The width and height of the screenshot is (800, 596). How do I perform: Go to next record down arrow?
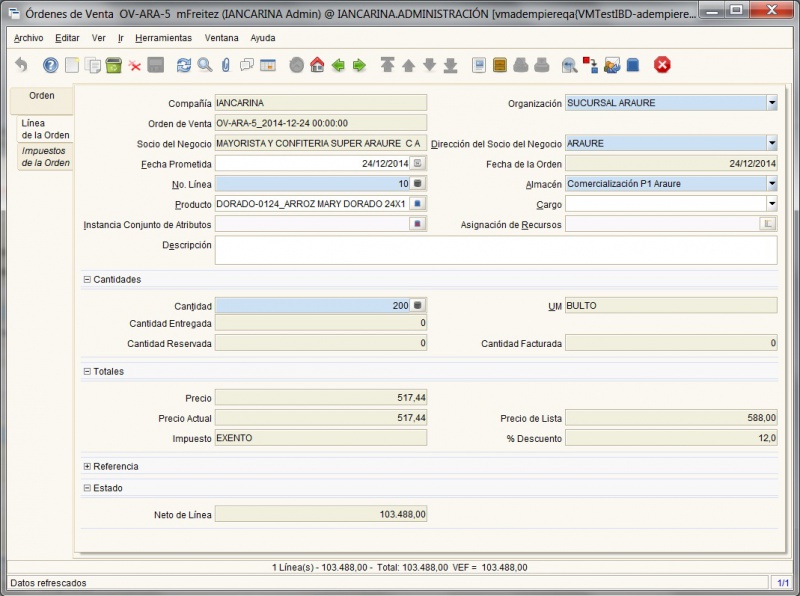coord(430,65)
